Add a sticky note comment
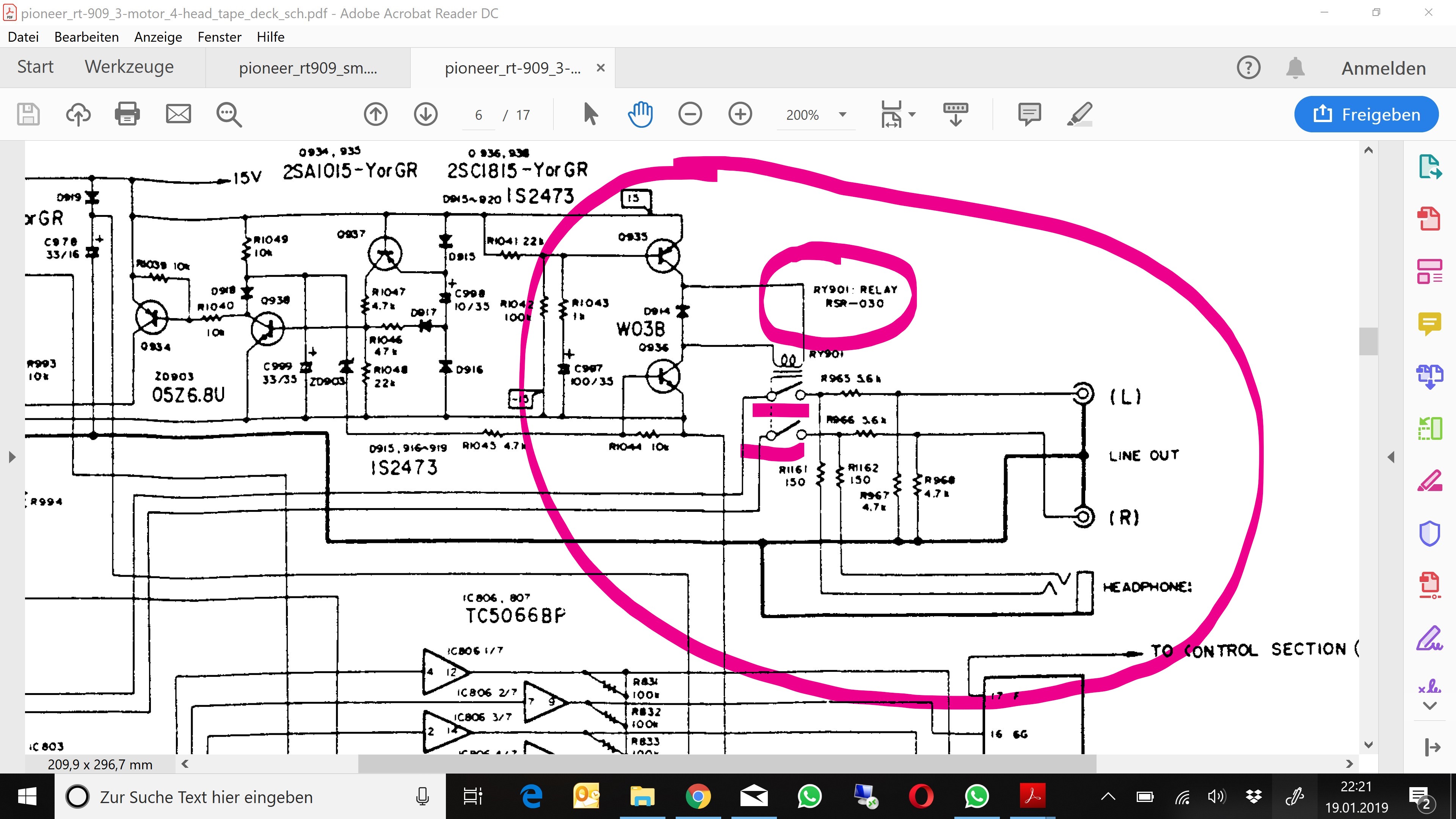 (x=1029, y=114)
